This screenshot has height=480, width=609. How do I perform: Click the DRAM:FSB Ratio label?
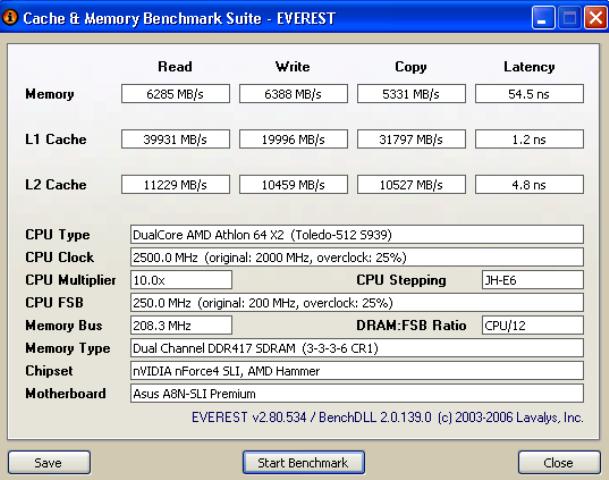tap(411, 325)
